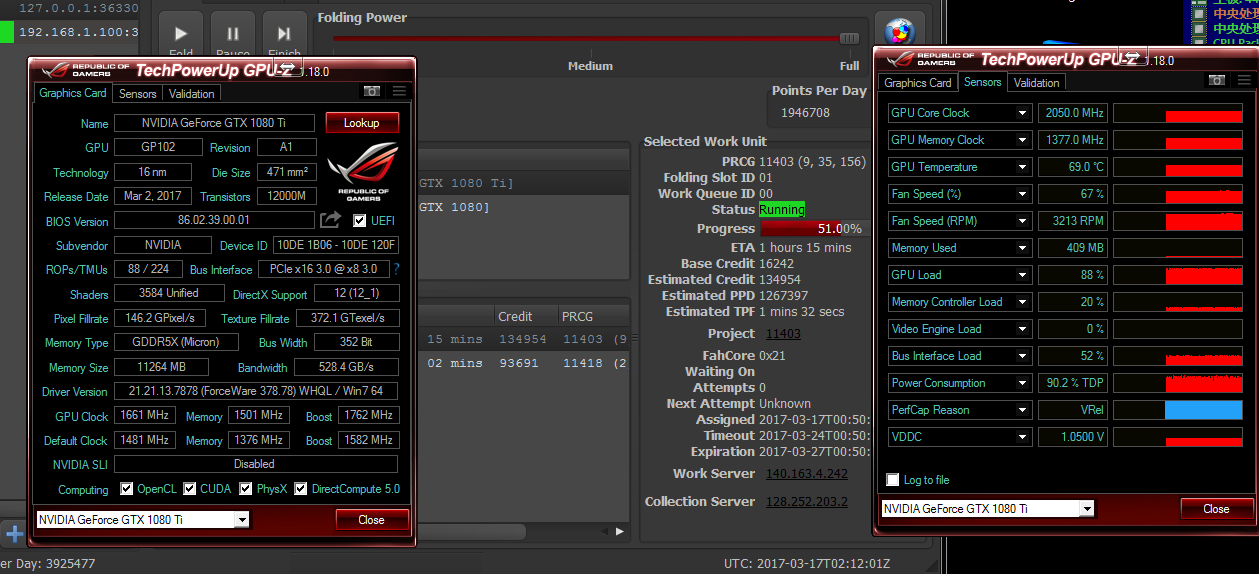Click the BIOS Version field 86.02.39.00.01
The height and width of the screenshot is (574, 1259).
point(214,220)
